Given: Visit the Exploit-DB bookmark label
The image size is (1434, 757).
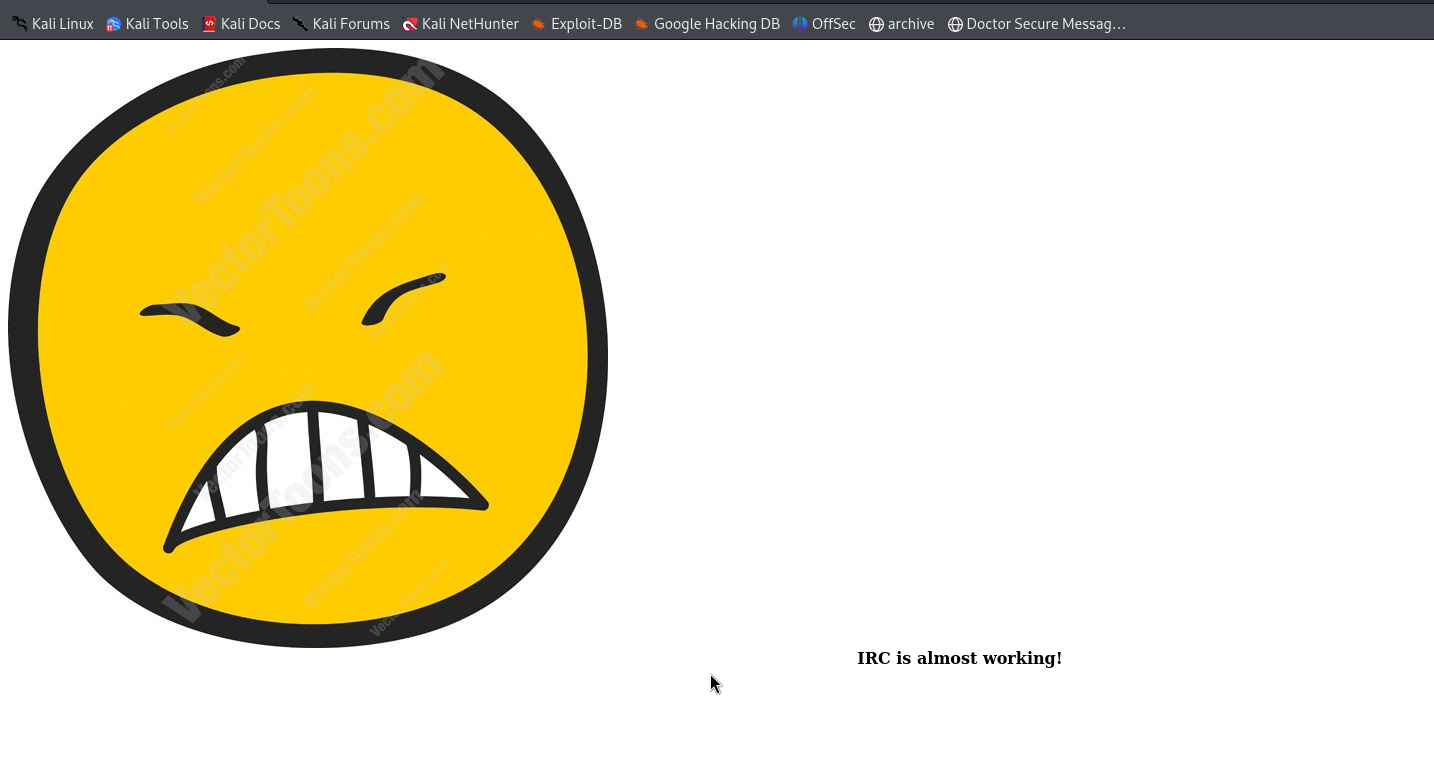Looking at the screenshot, I should pyautogui.click(x=586, y=24).
